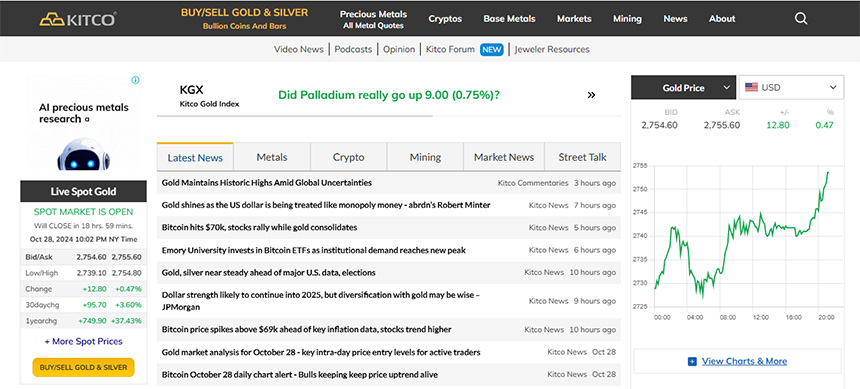Open About menu

point(722,19)
